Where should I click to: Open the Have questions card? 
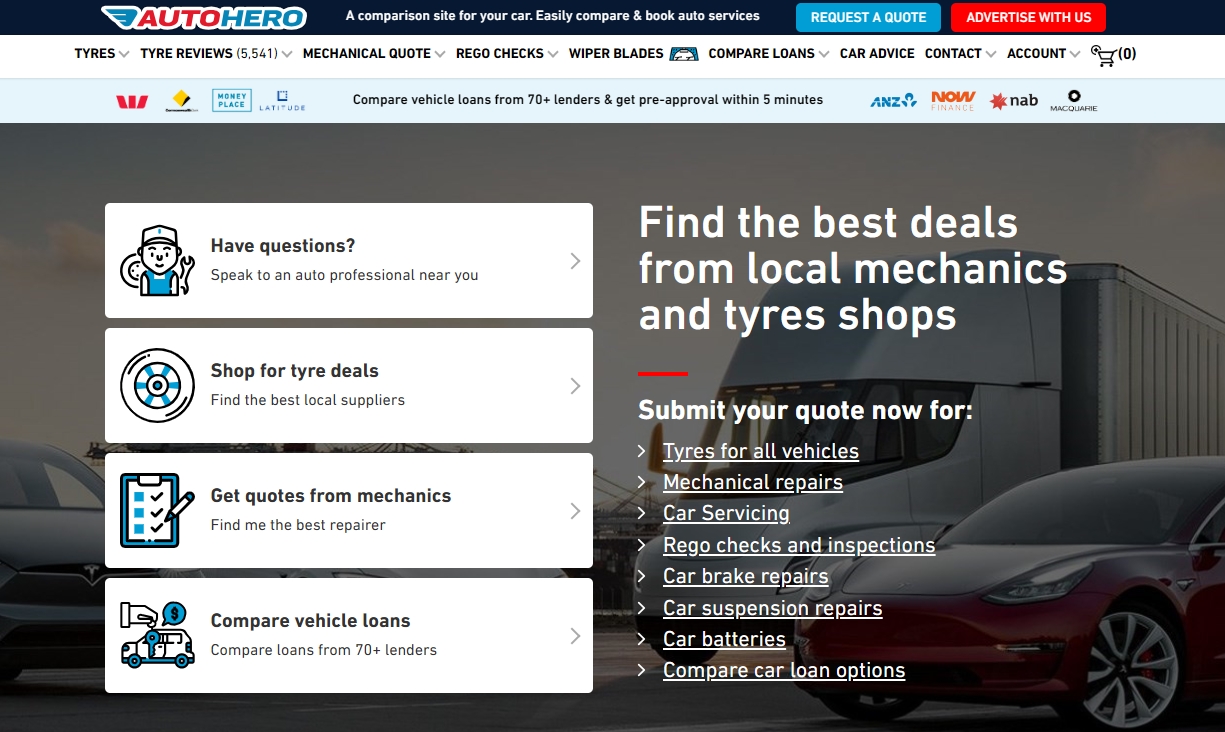click(348, 260)
